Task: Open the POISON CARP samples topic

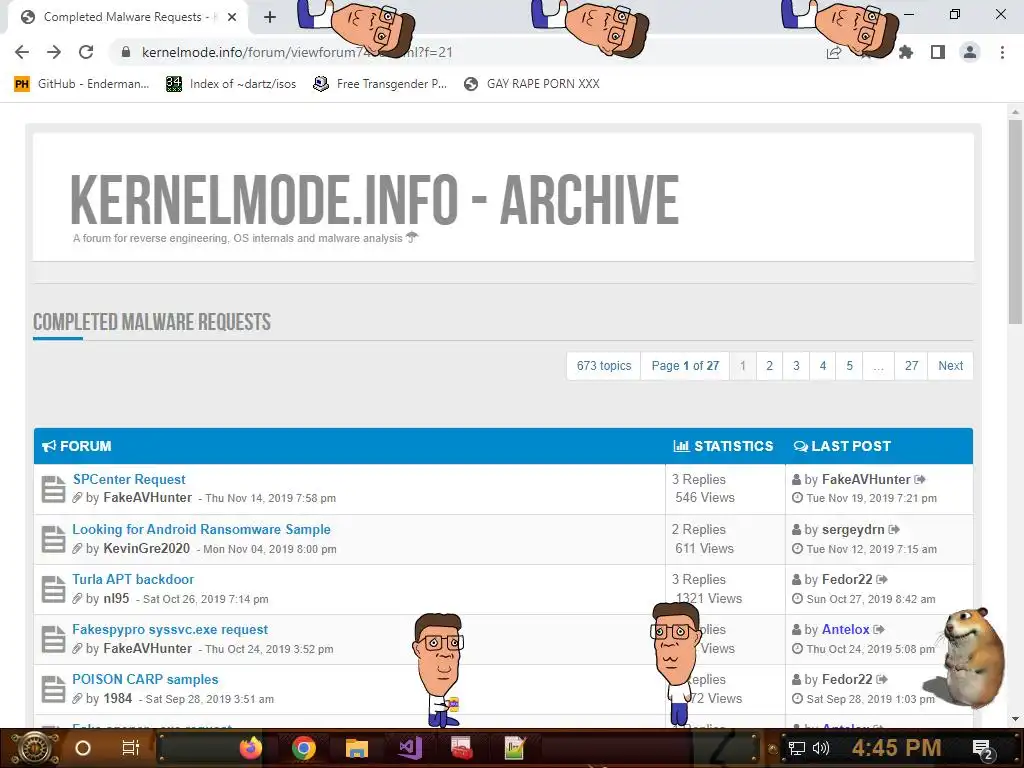Action: pyautogui.click(x=145, y=679)
